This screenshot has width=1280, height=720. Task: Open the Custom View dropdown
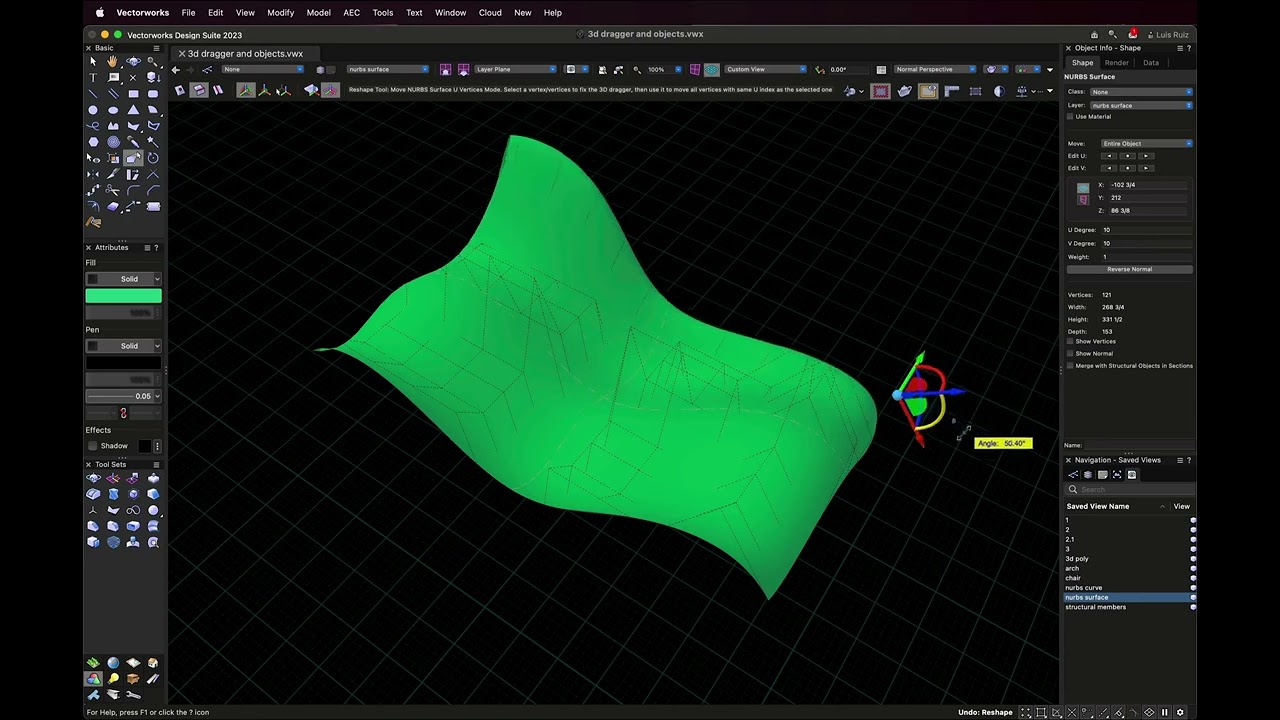(x=765, y=69)
